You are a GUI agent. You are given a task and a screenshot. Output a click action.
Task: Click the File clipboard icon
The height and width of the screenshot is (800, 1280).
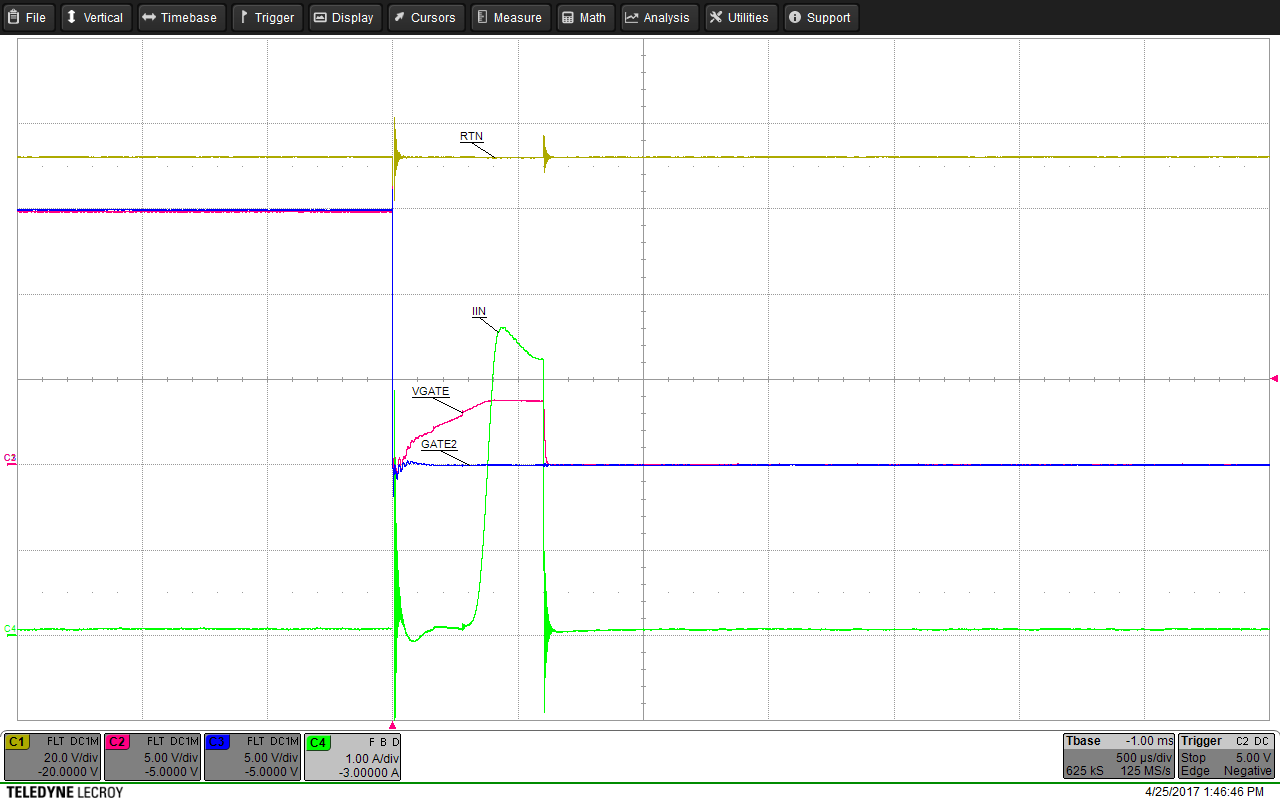12,17
